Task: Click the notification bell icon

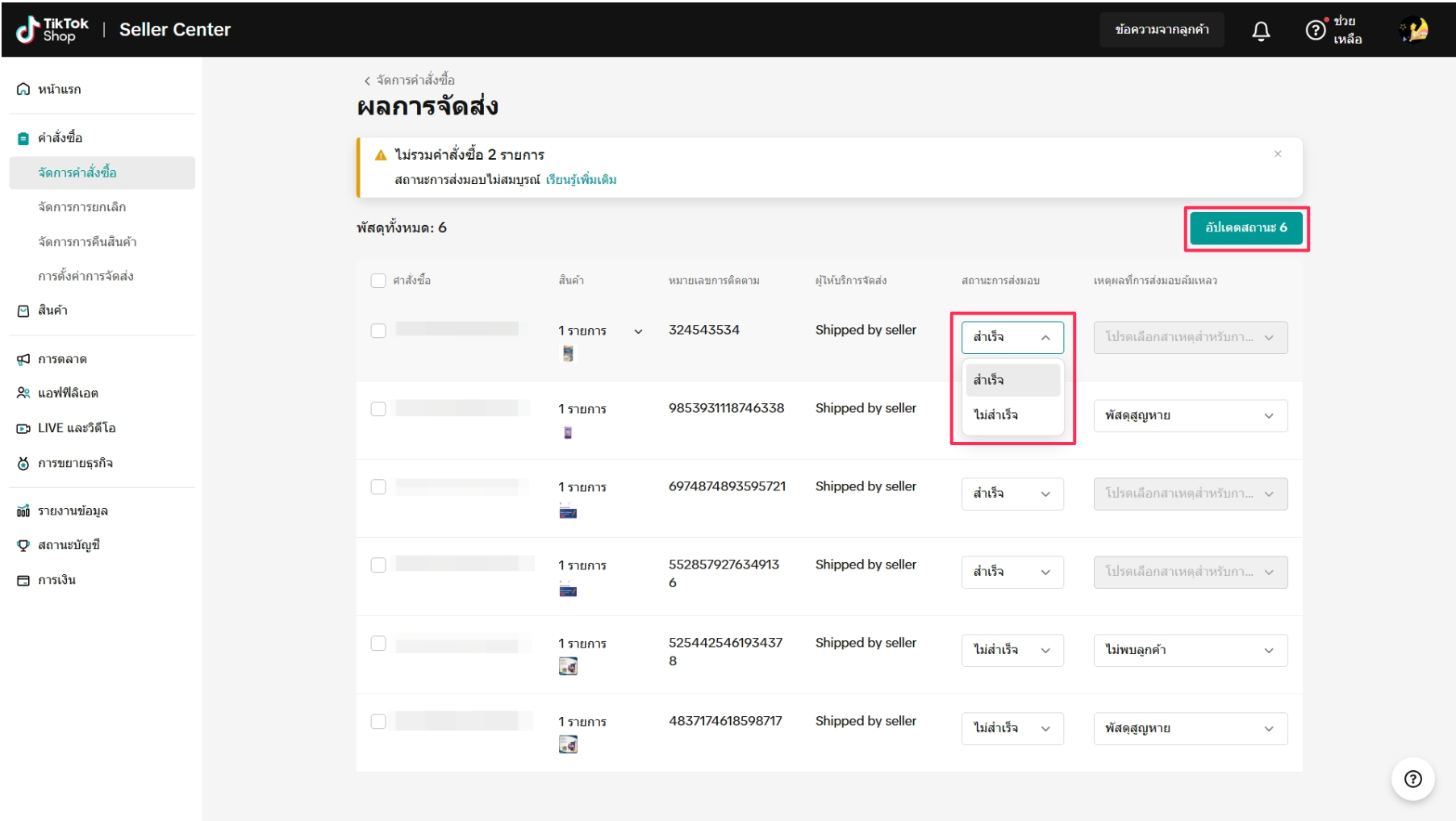Action: click(1260, 31)
